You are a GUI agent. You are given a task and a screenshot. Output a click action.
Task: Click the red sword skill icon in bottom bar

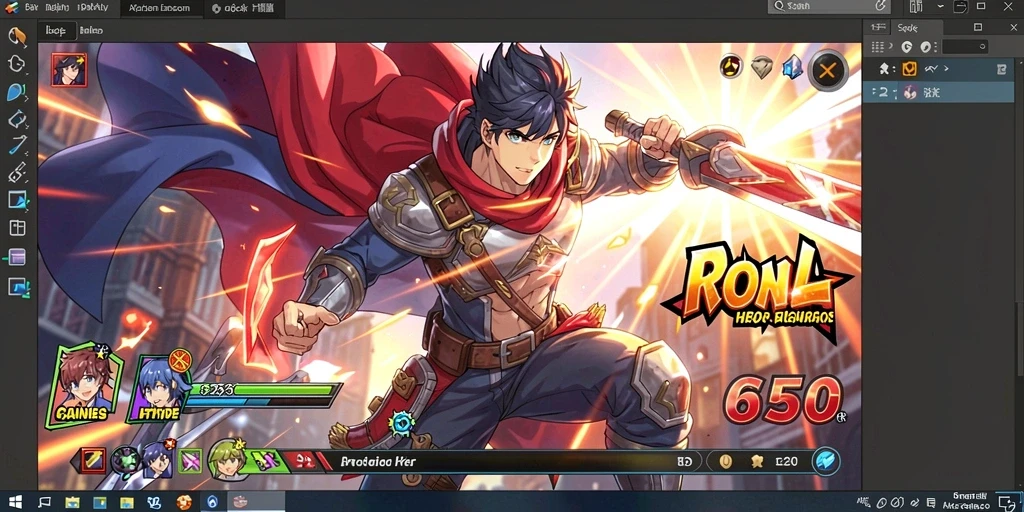[x=93, y=461]
